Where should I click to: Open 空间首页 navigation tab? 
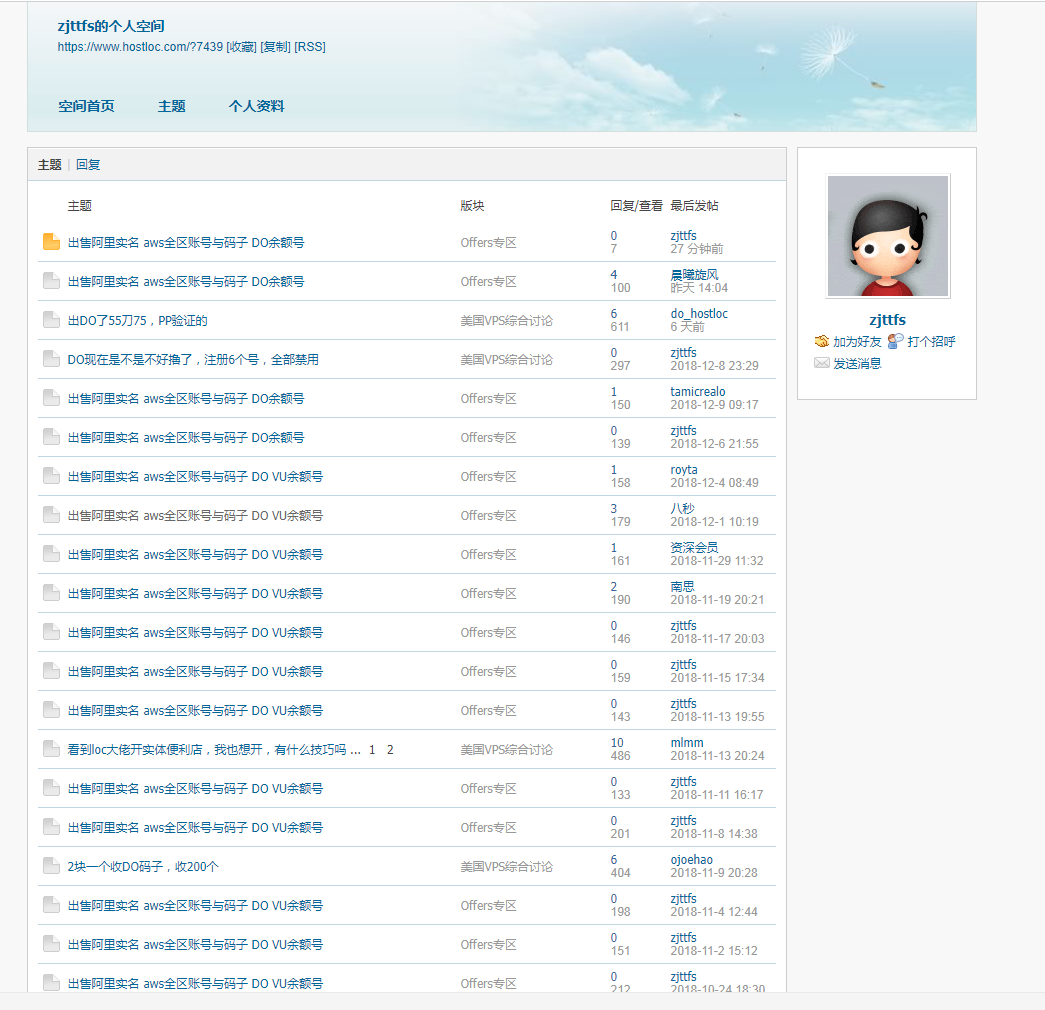pyautogui.click(x=86, y=106)
